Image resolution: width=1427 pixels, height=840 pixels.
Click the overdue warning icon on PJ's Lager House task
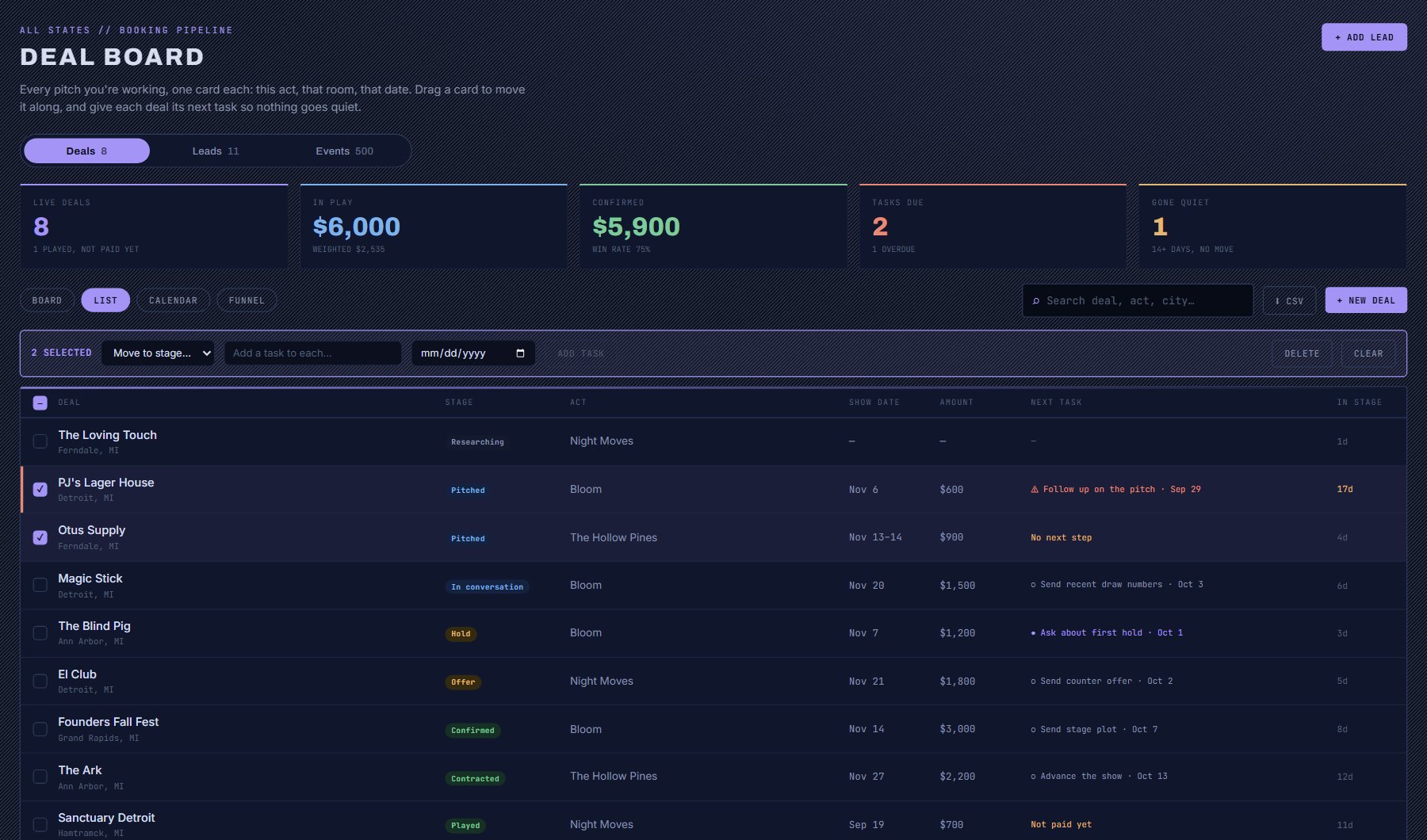[1035, 490]
